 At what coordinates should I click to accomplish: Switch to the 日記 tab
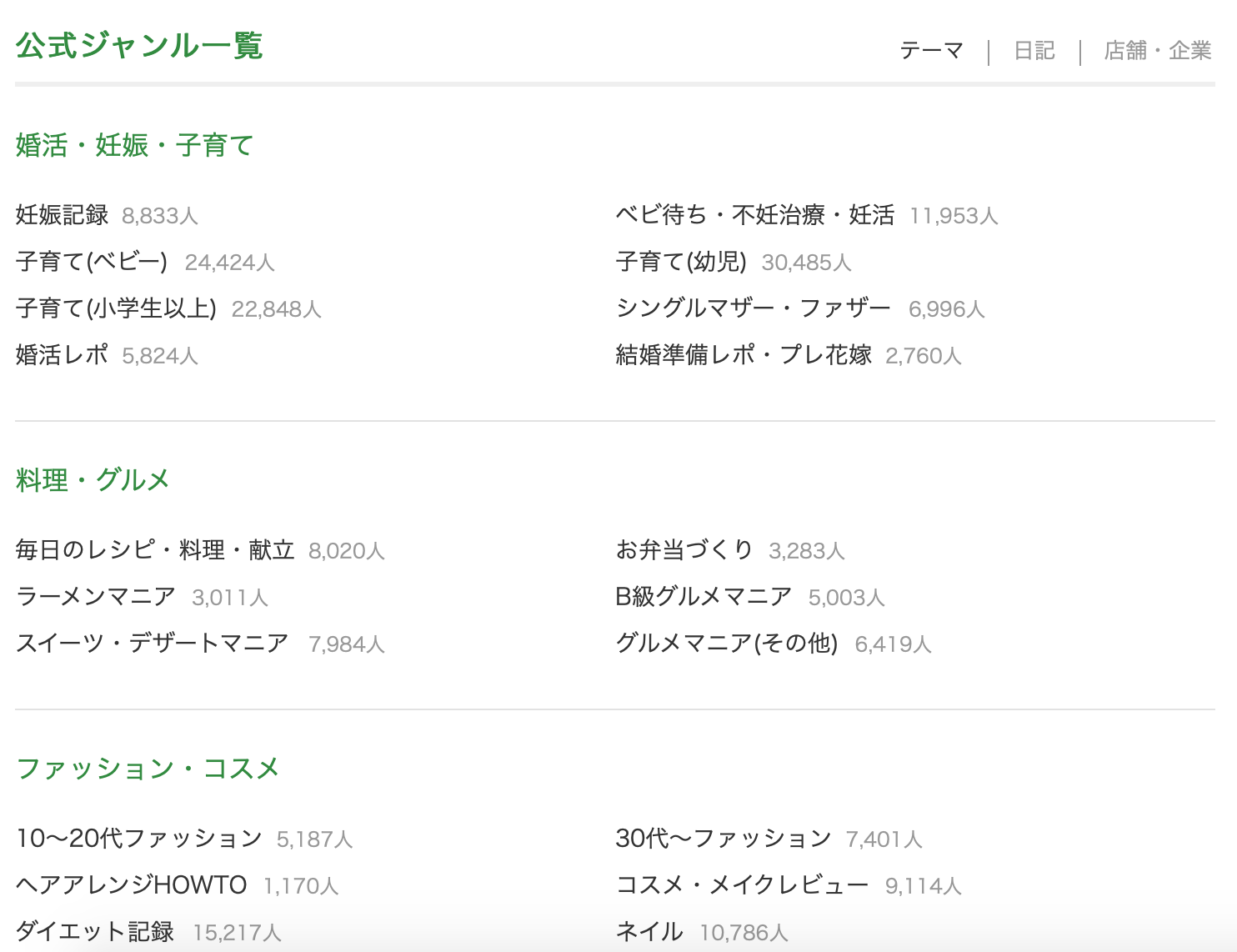click(1034, 51)
